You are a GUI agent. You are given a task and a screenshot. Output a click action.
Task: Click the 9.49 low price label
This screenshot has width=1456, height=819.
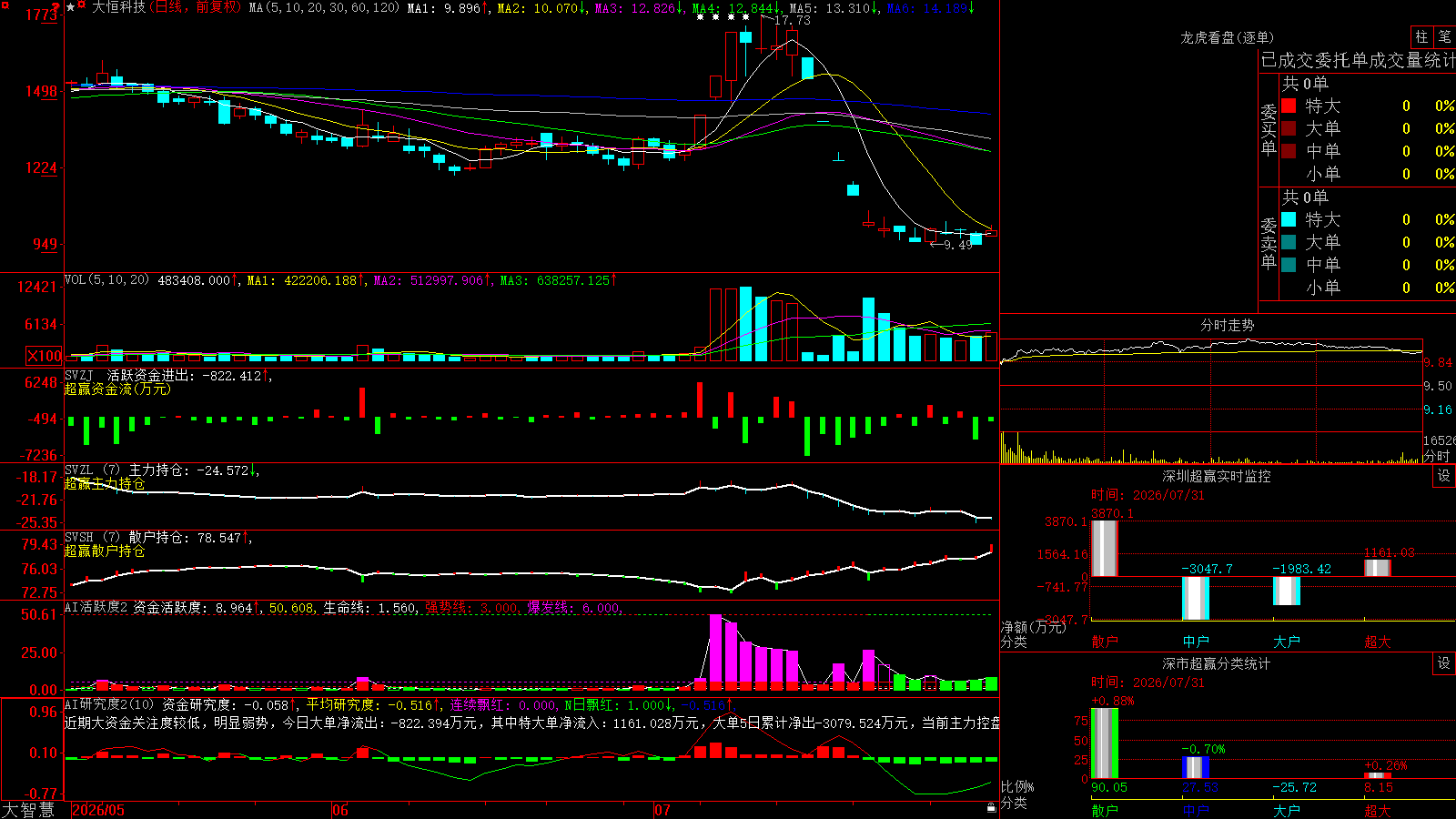[957, 245]
